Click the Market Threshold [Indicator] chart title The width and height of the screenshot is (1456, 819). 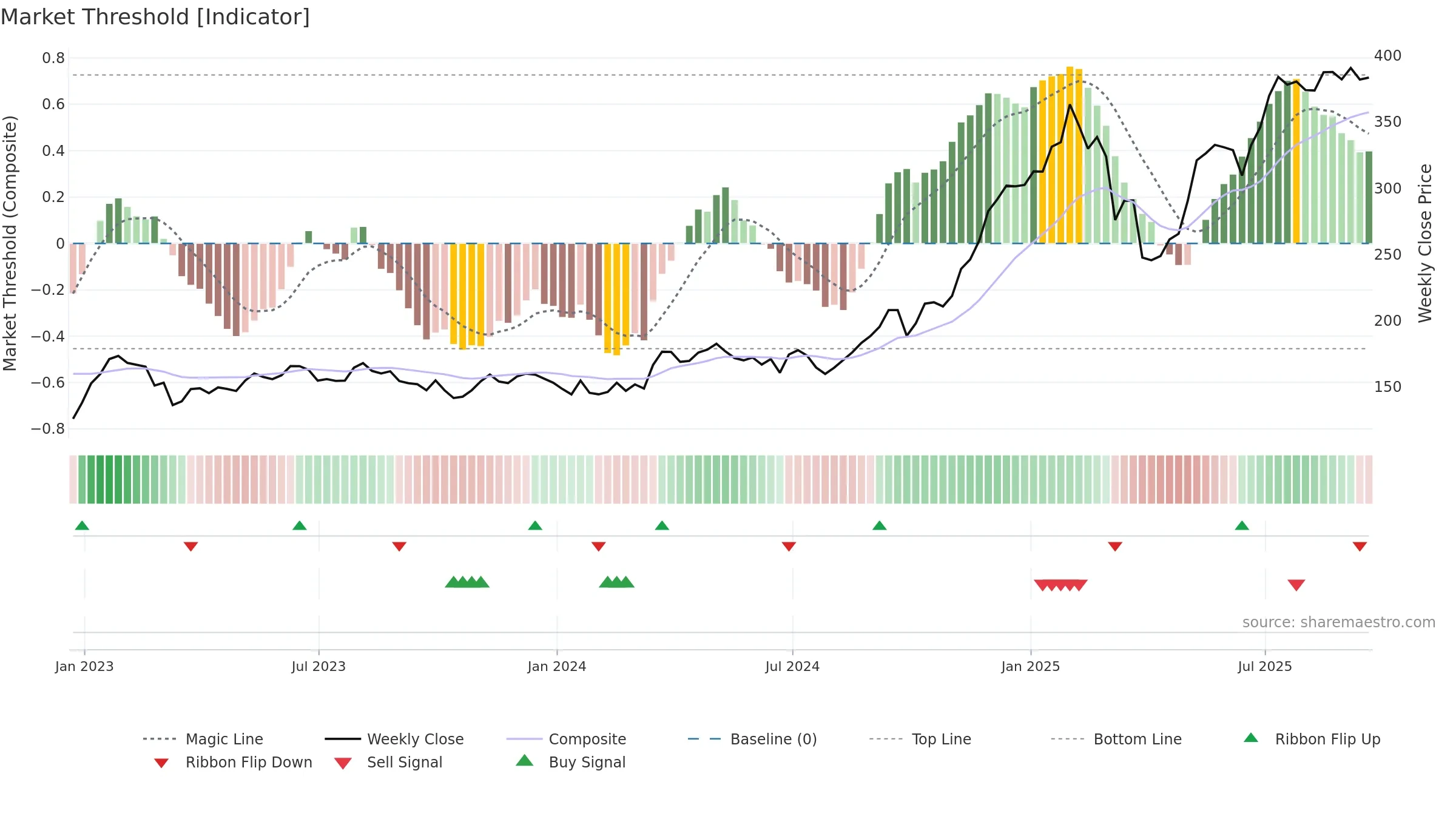(155, 17)
